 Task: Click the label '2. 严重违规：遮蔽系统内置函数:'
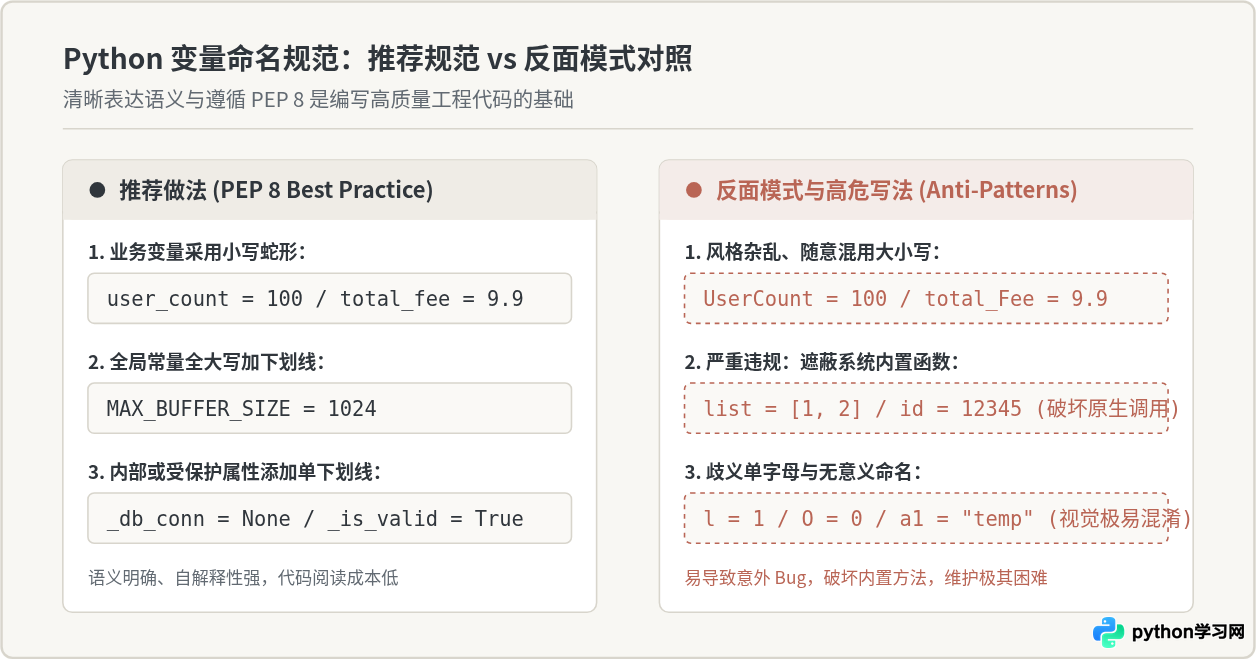821,363
